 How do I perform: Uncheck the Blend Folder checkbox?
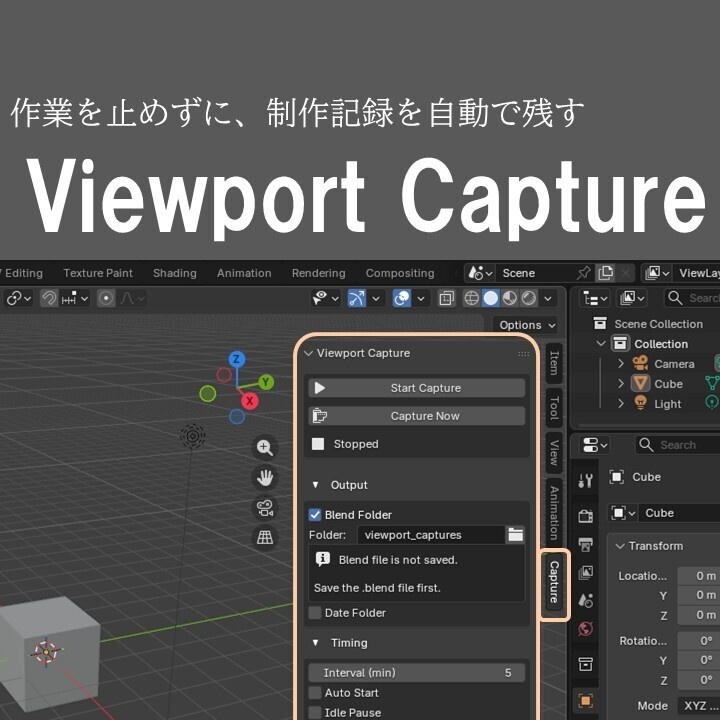tap(315, 515)
